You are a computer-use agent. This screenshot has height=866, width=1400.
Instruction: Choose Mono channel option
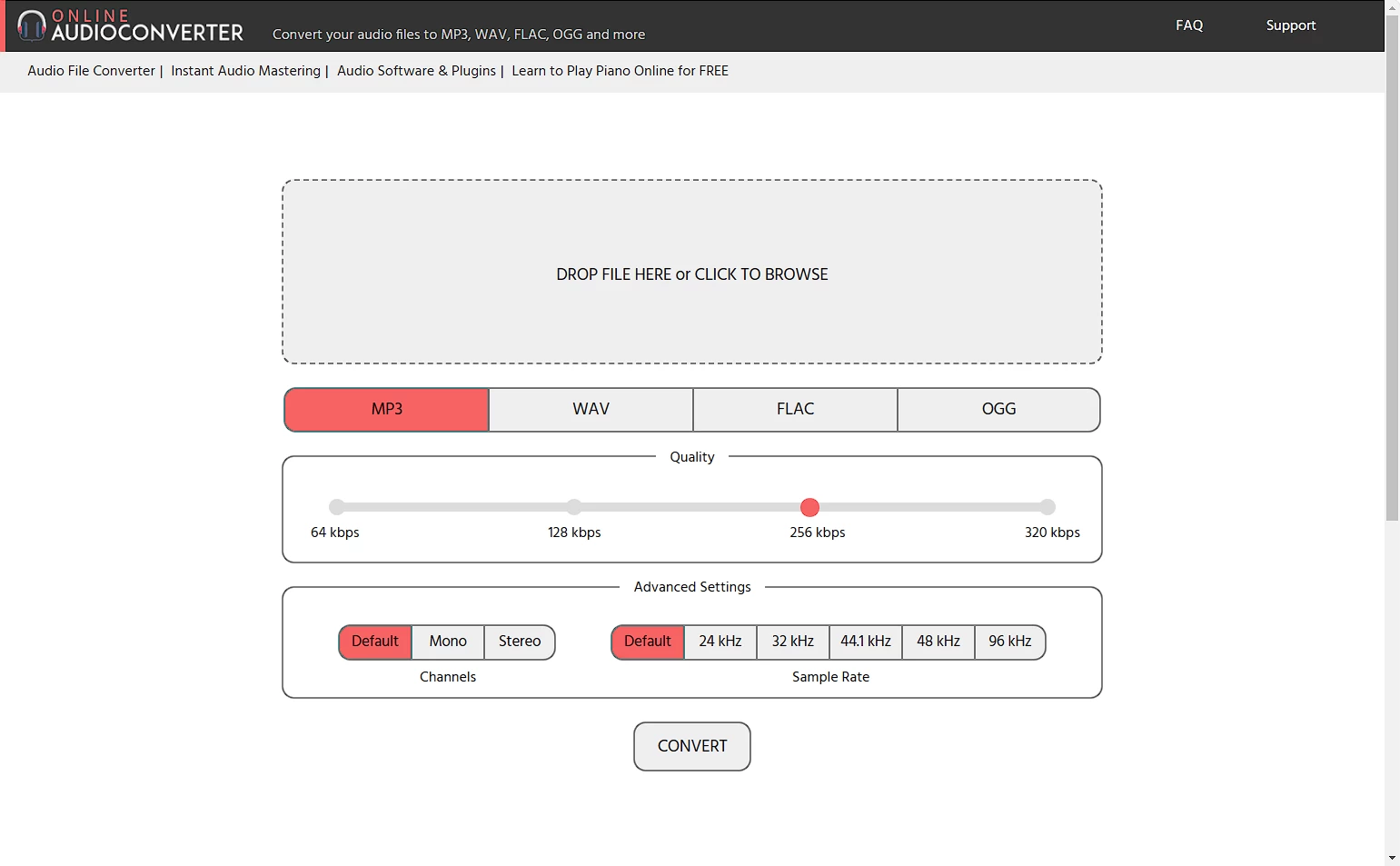(x=448, y=642)
